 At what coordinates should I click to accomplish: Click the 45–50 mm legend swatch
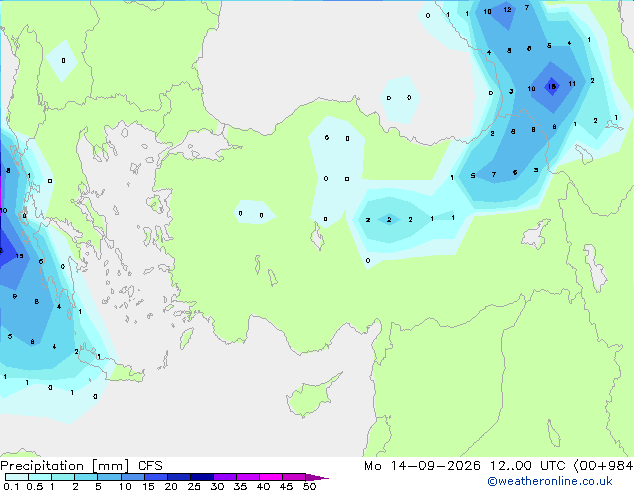pyautogui.click(x=294, y=477)
